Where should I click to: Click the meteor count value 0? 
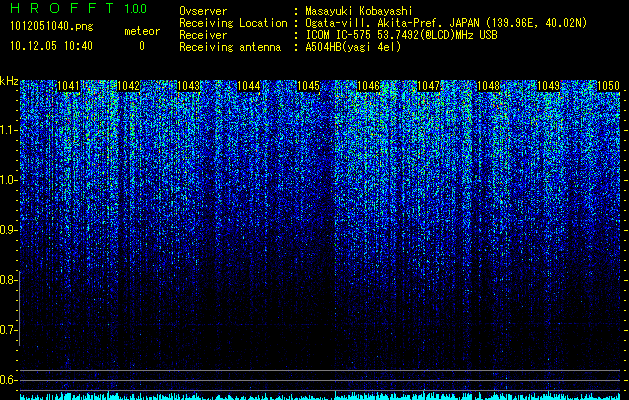click(142, 46)
